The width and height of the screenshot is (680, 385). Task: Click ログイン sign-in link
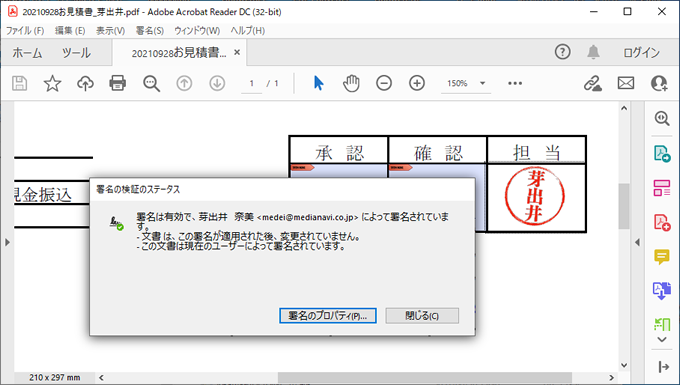coord(641,53)
